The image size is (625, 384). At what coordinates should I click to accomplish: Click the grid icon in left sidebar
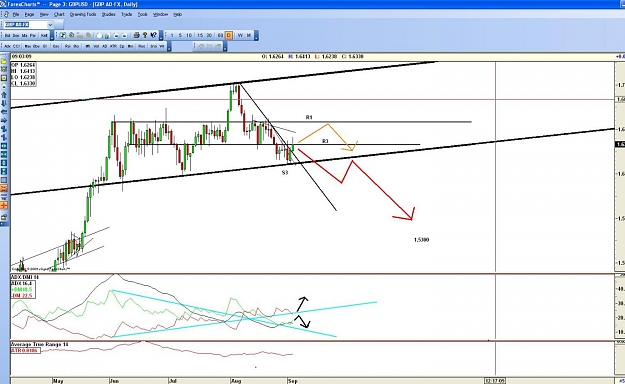pos(4,179)
